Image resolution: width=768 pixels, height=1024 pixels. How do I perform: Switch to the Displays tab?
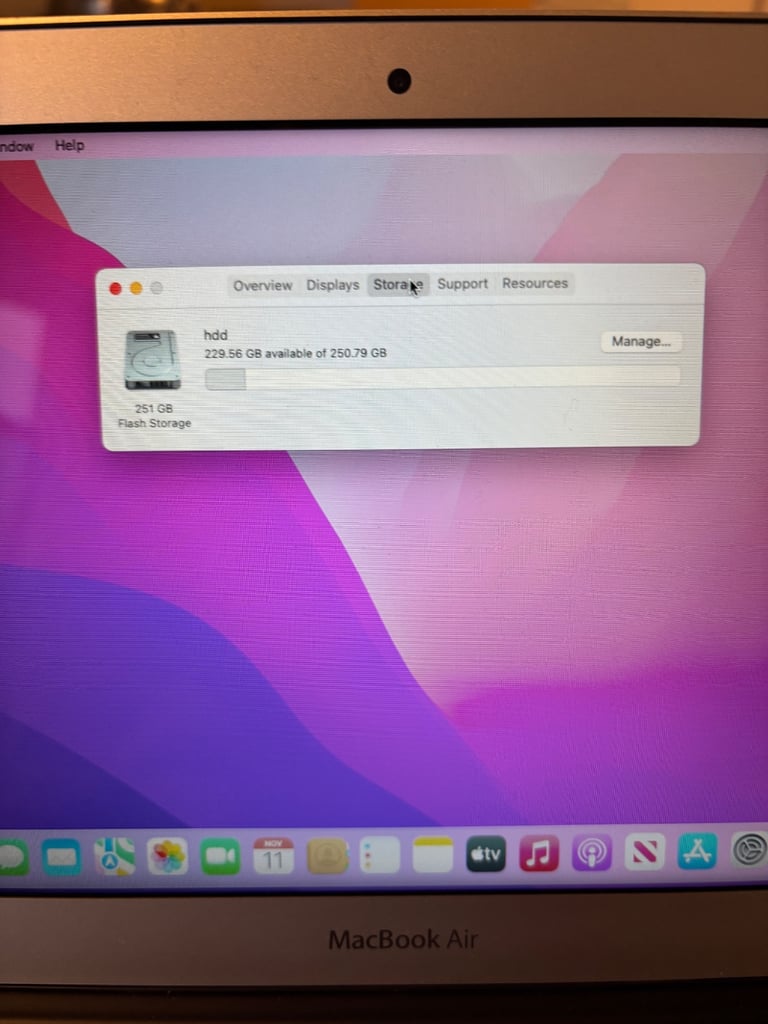click(x=332, y=285)
